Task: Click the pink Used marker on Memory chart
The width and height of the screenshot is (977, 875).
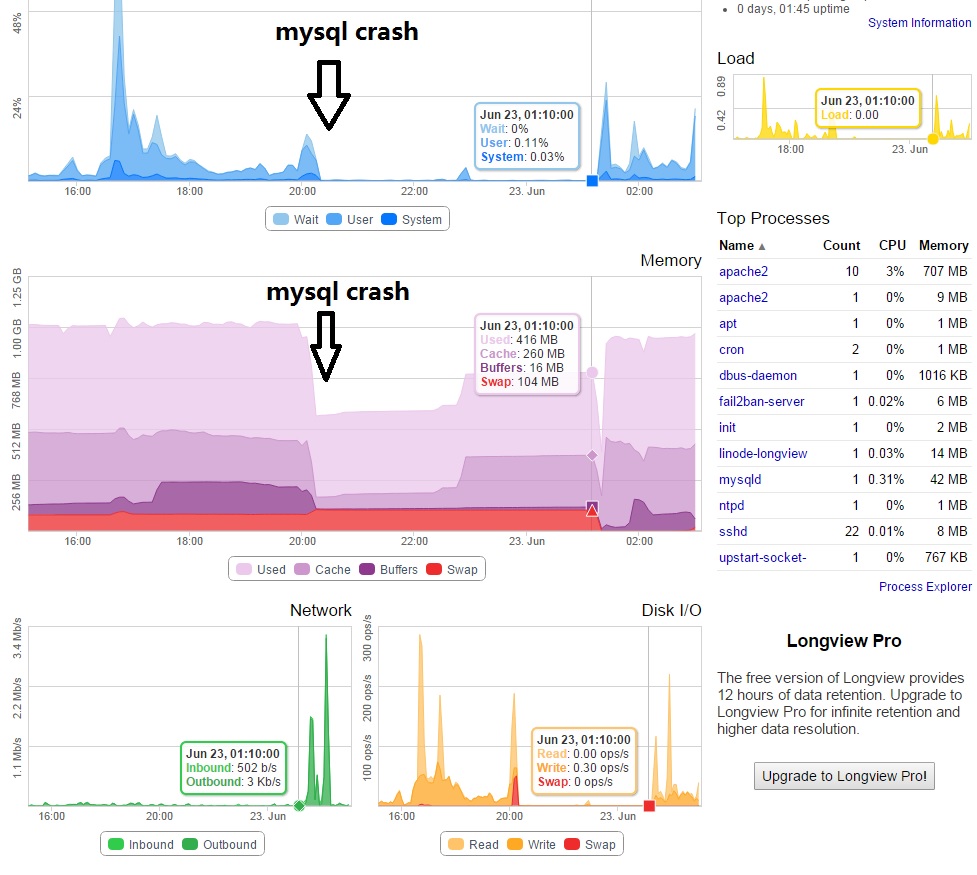Action: click(592, 372)
